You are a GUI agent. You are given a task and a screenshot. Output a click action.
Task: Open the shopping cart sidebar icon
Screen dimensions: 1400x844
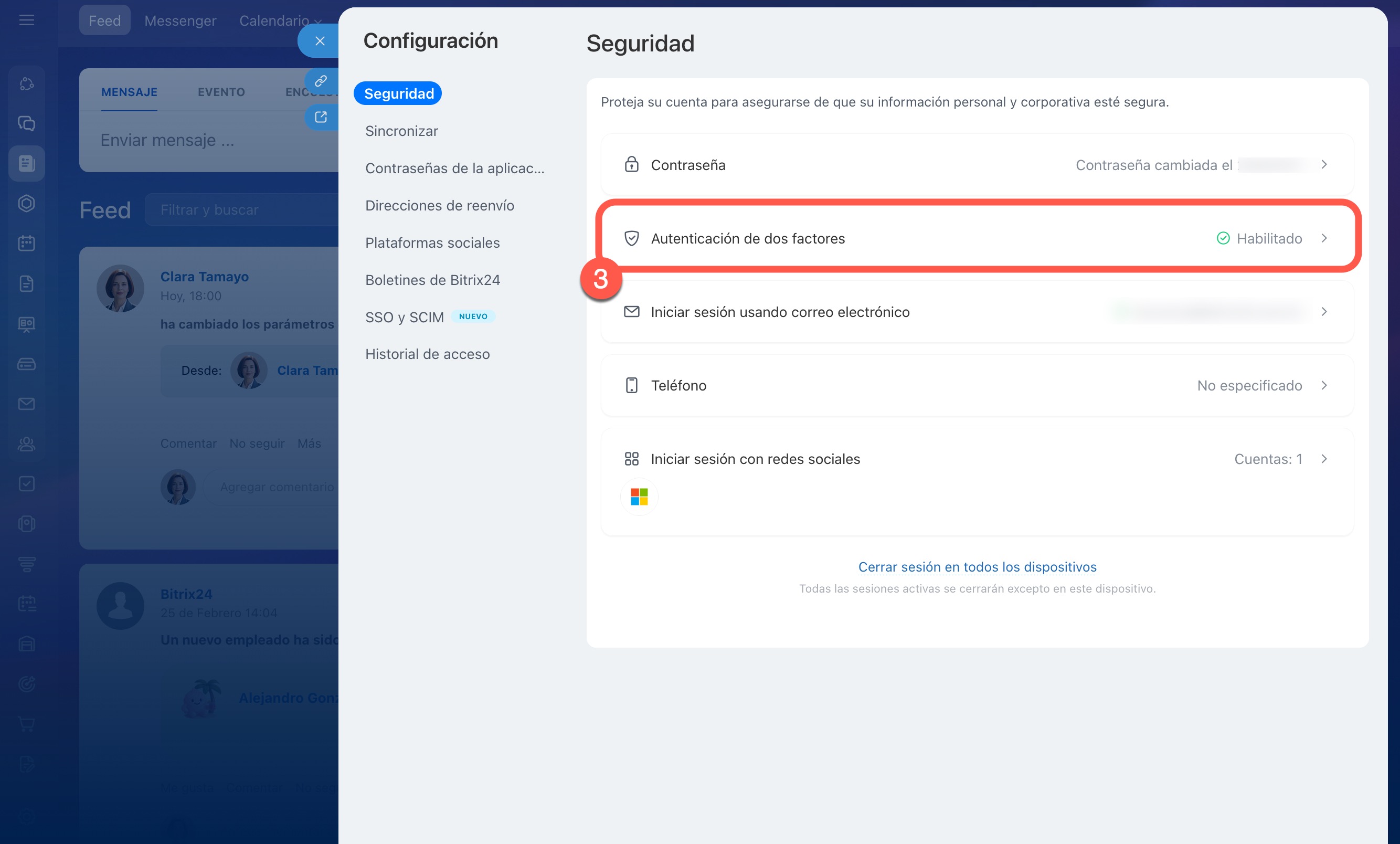27,724
